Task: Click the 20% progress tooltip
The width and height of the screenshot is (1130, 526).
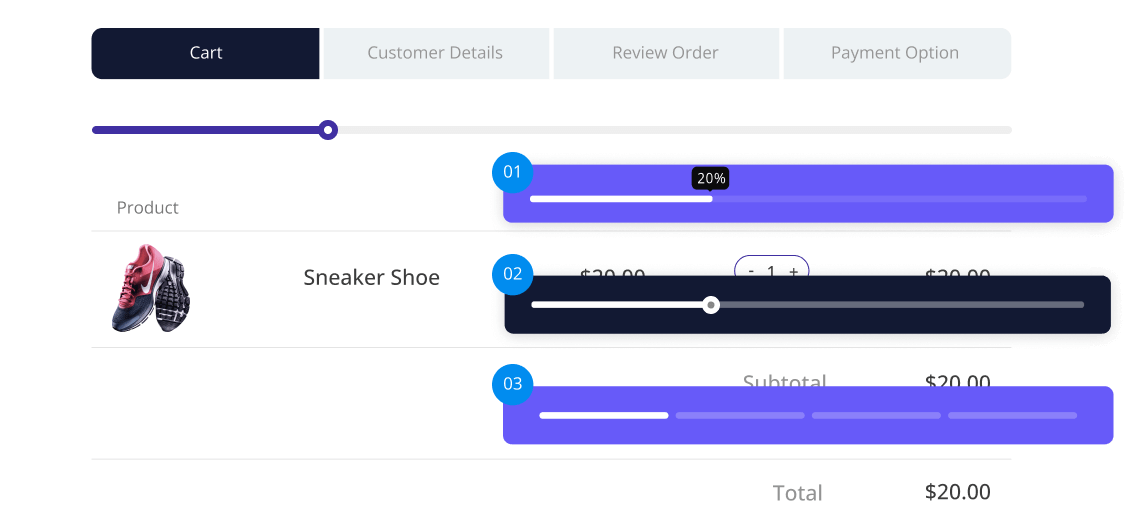Action: 711,179
